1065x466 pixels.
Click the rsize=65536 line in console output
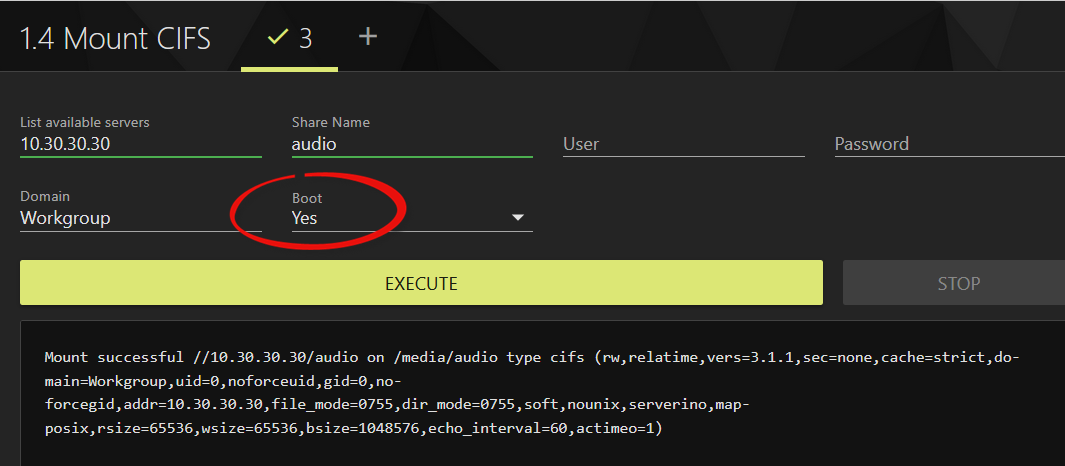[355, 428]
